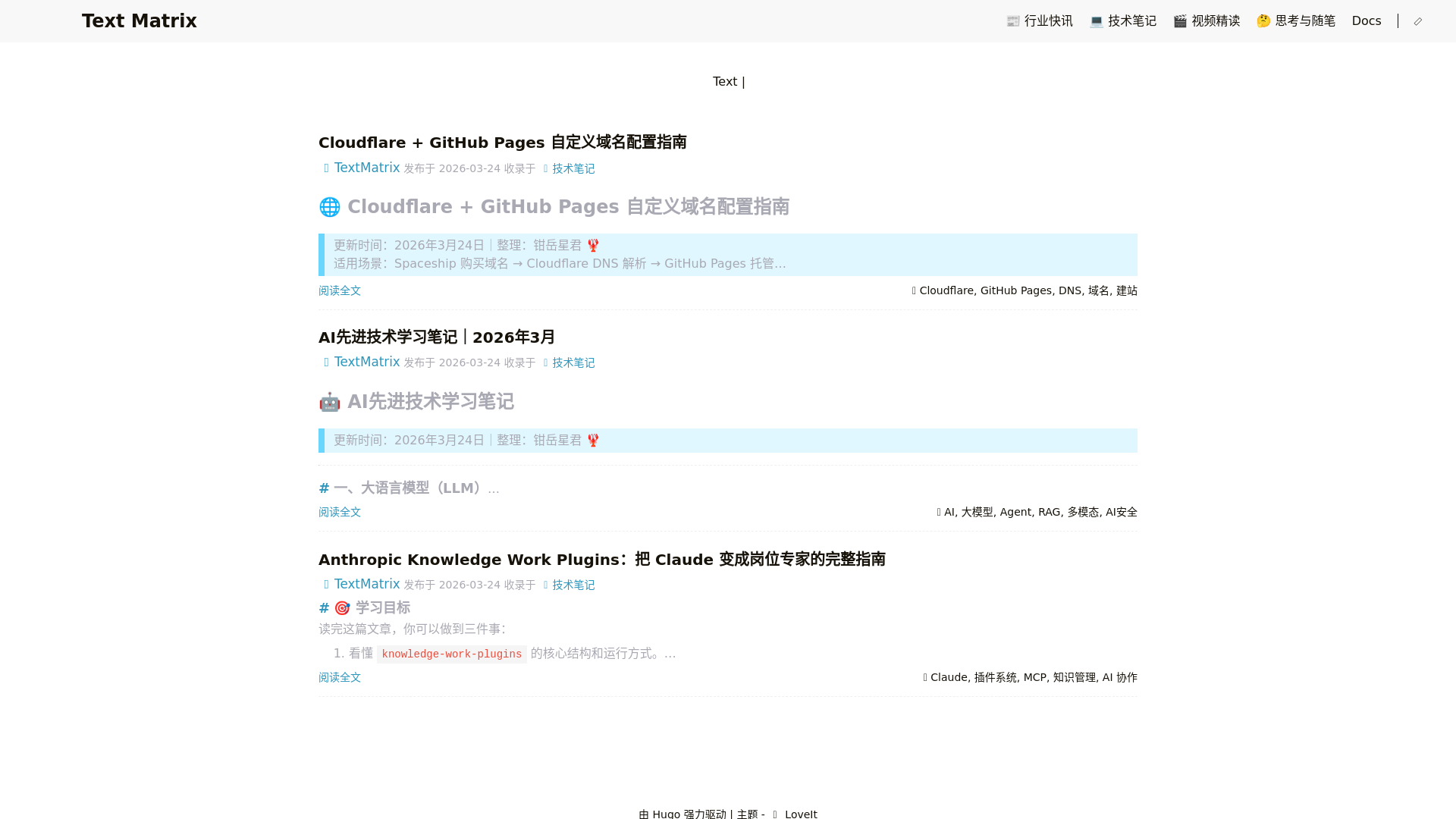
Task: Open the MCP tag
Action: [1035, 678]
